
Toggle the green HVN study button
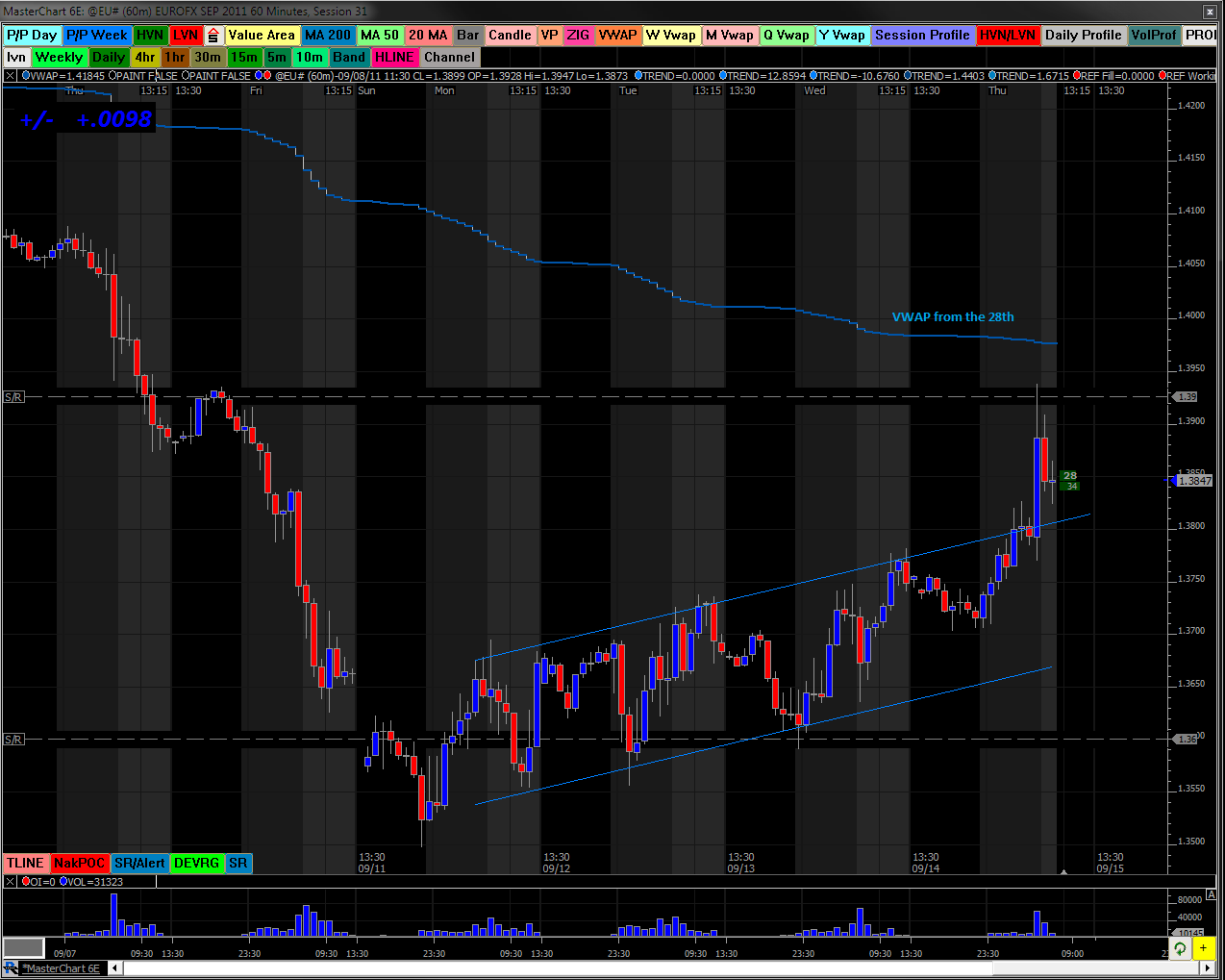[x=150, y=35]
